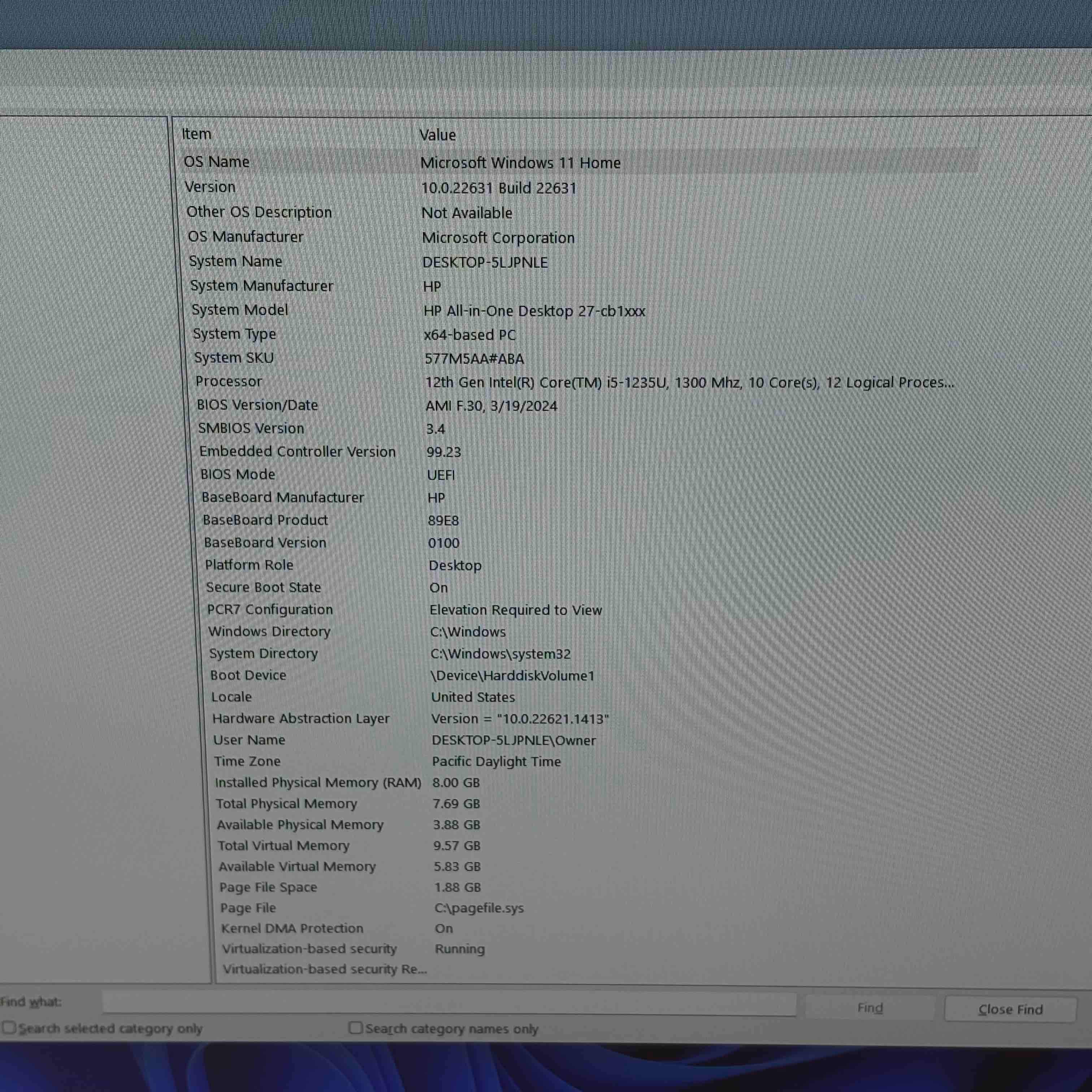Select the User Name label
This screenshot has width=1092, height=1092.
tap(249, 740)
